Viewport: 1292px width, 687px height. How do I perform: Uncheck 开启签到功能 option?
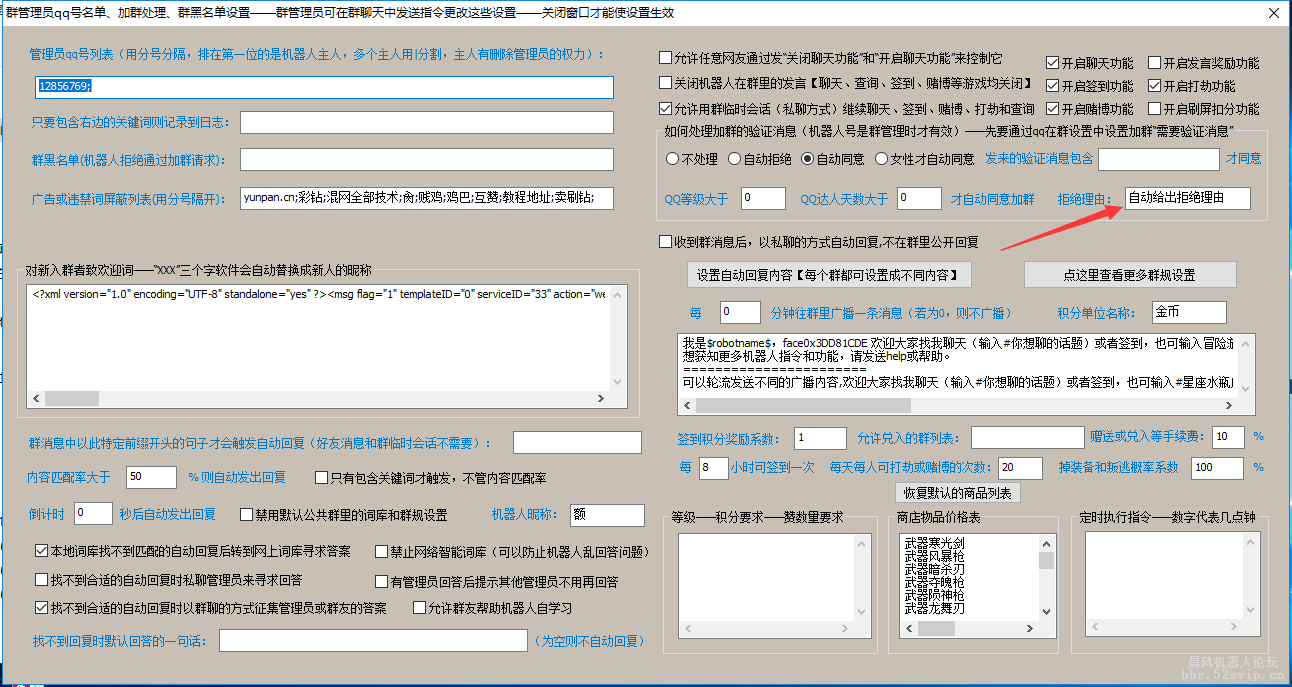(x=1052, y=86)
